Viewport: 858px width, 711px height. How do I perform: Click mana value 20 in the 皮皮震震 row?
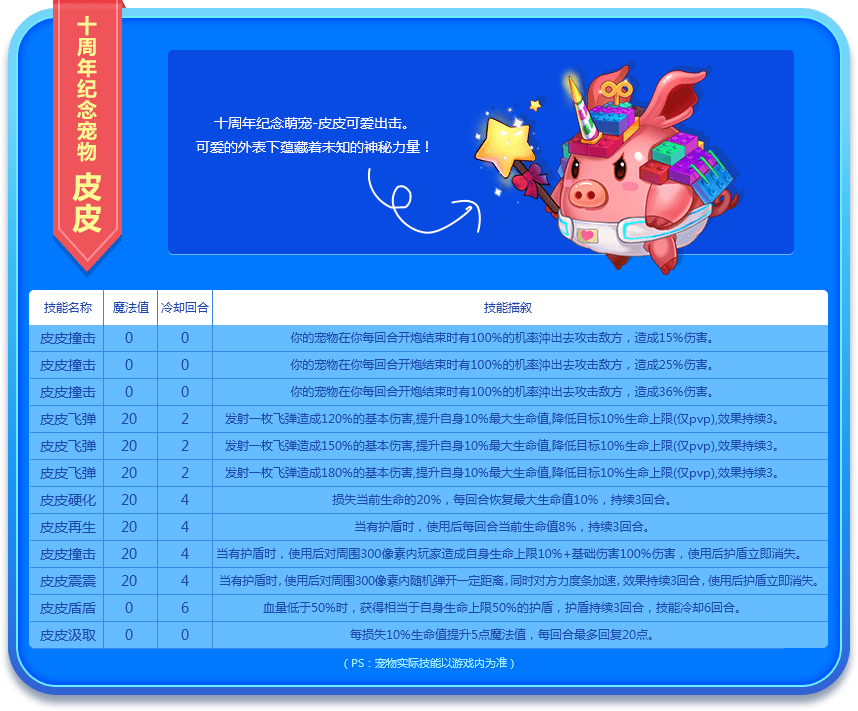pos(129,581)
